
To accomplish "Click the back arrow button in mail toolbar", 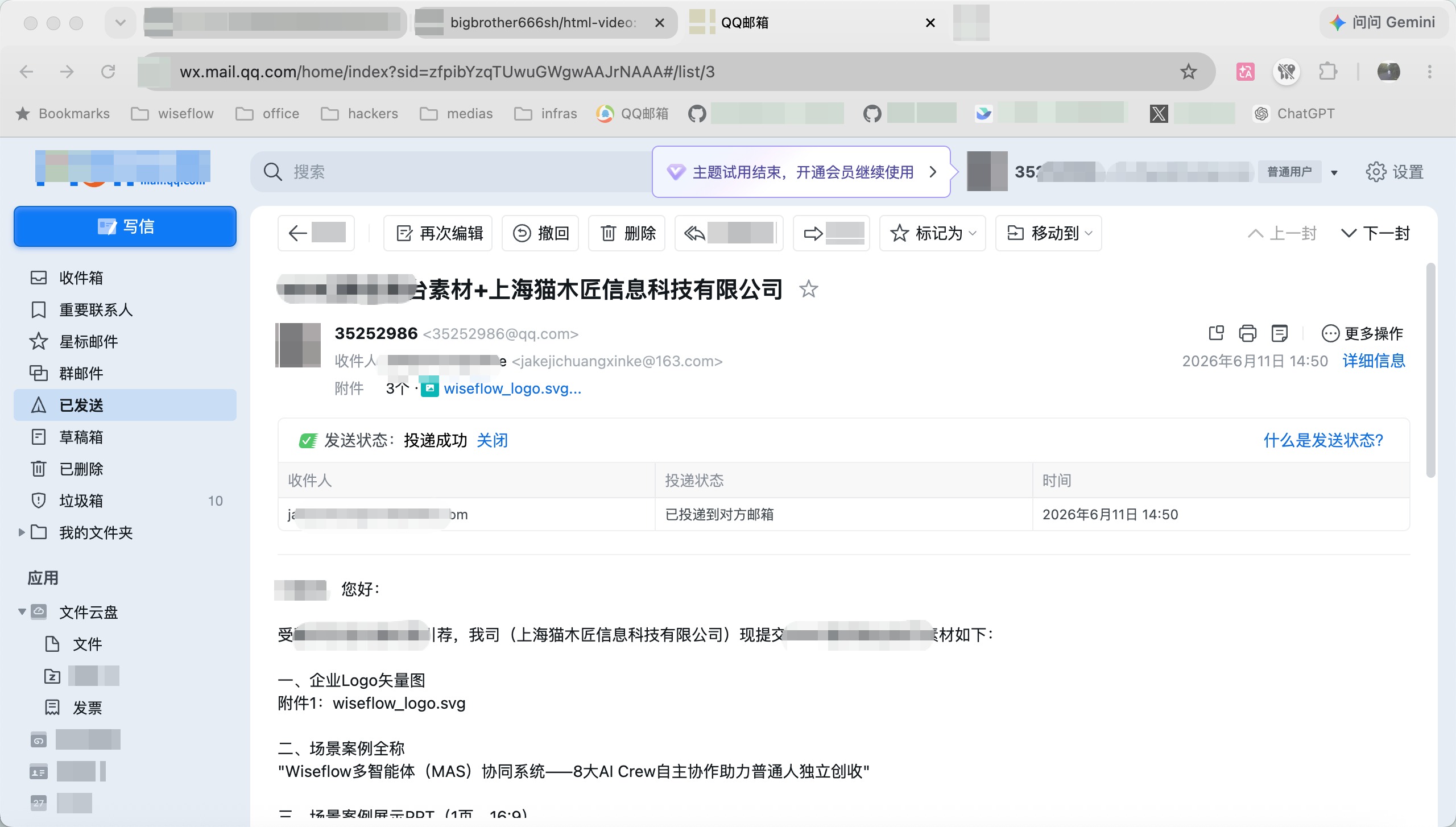I will (316, 233).
